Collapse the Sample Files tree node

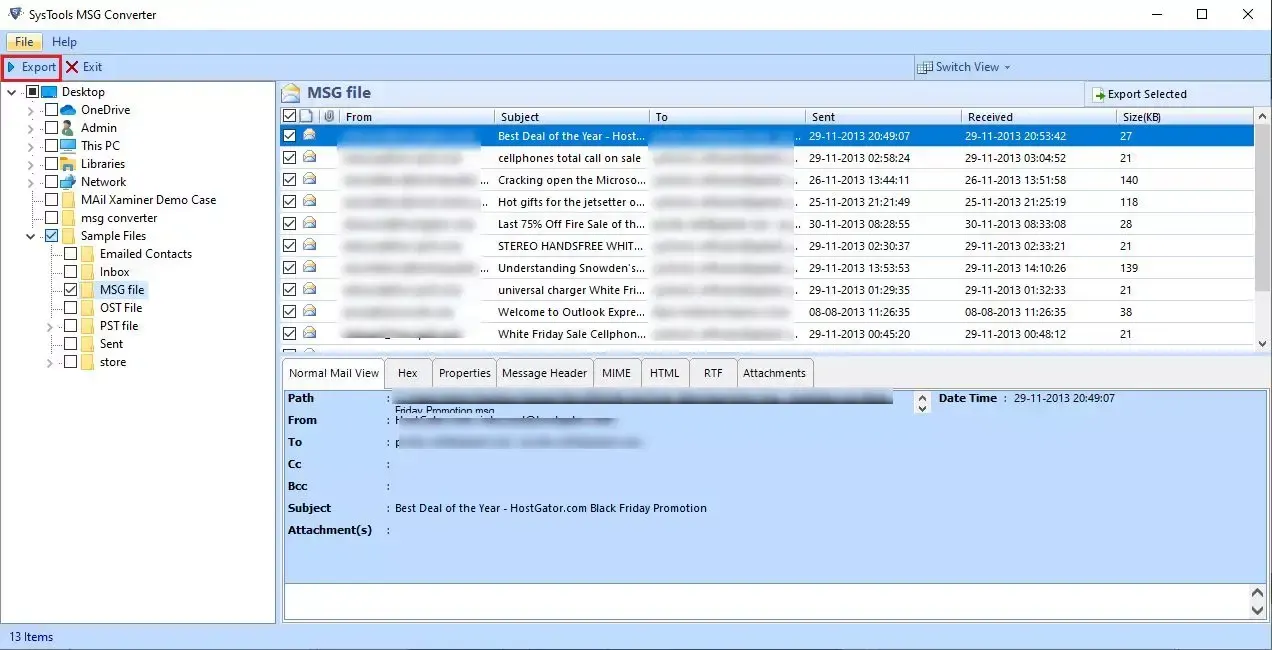tap(31, 236)
